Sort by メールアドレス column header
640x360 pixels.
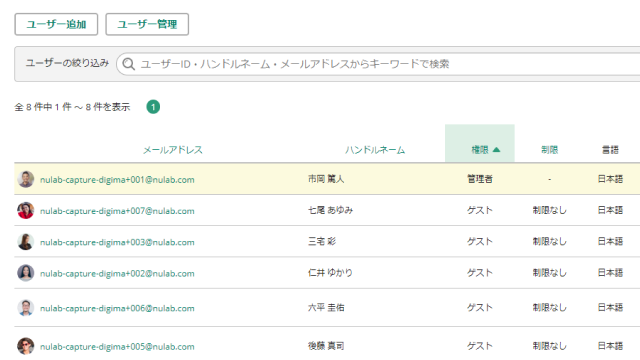pyautogui.click(x=173, y=150)
